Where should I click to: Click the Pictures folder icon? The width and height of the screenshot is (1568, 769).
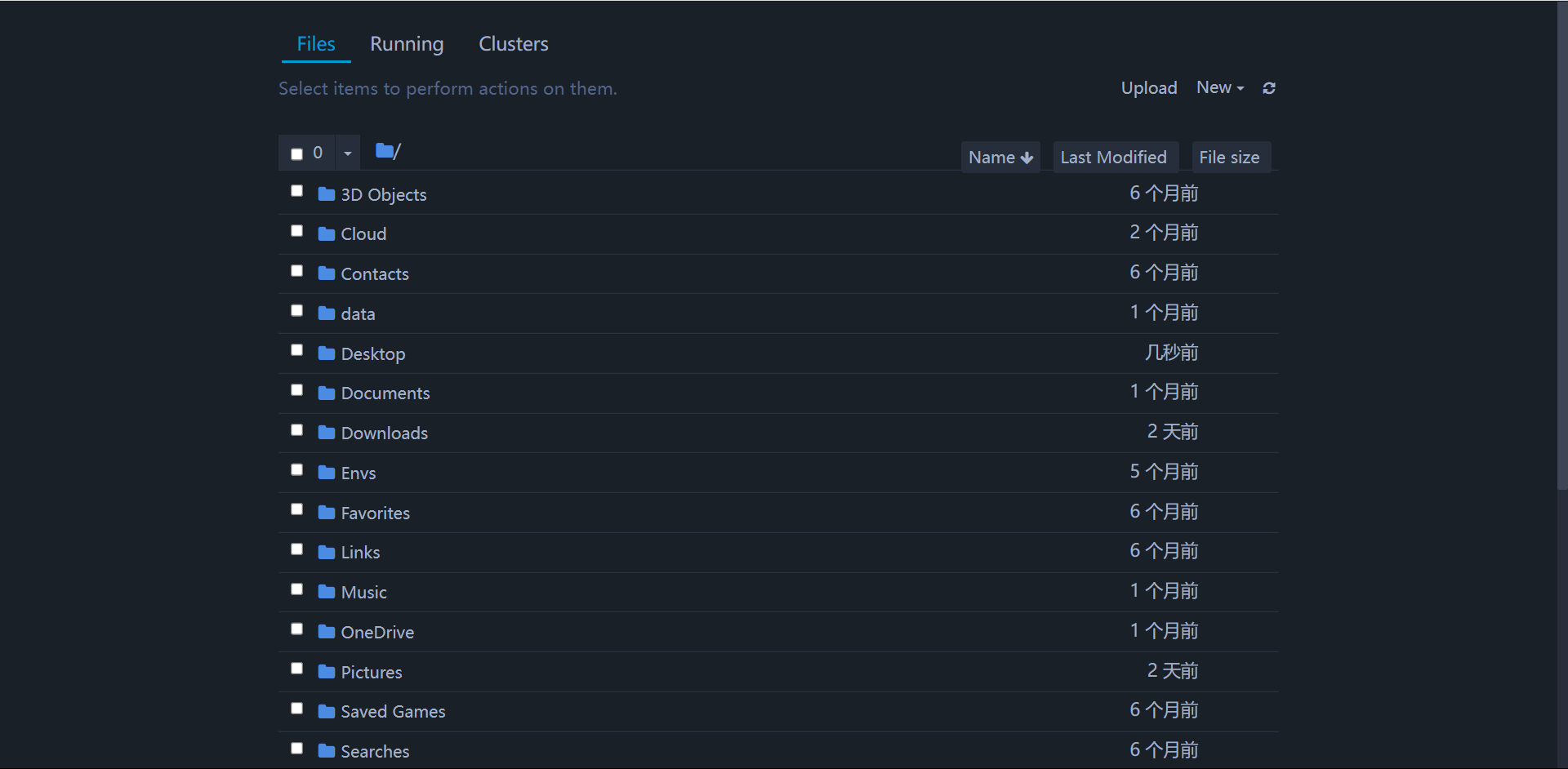click(327, 671)
